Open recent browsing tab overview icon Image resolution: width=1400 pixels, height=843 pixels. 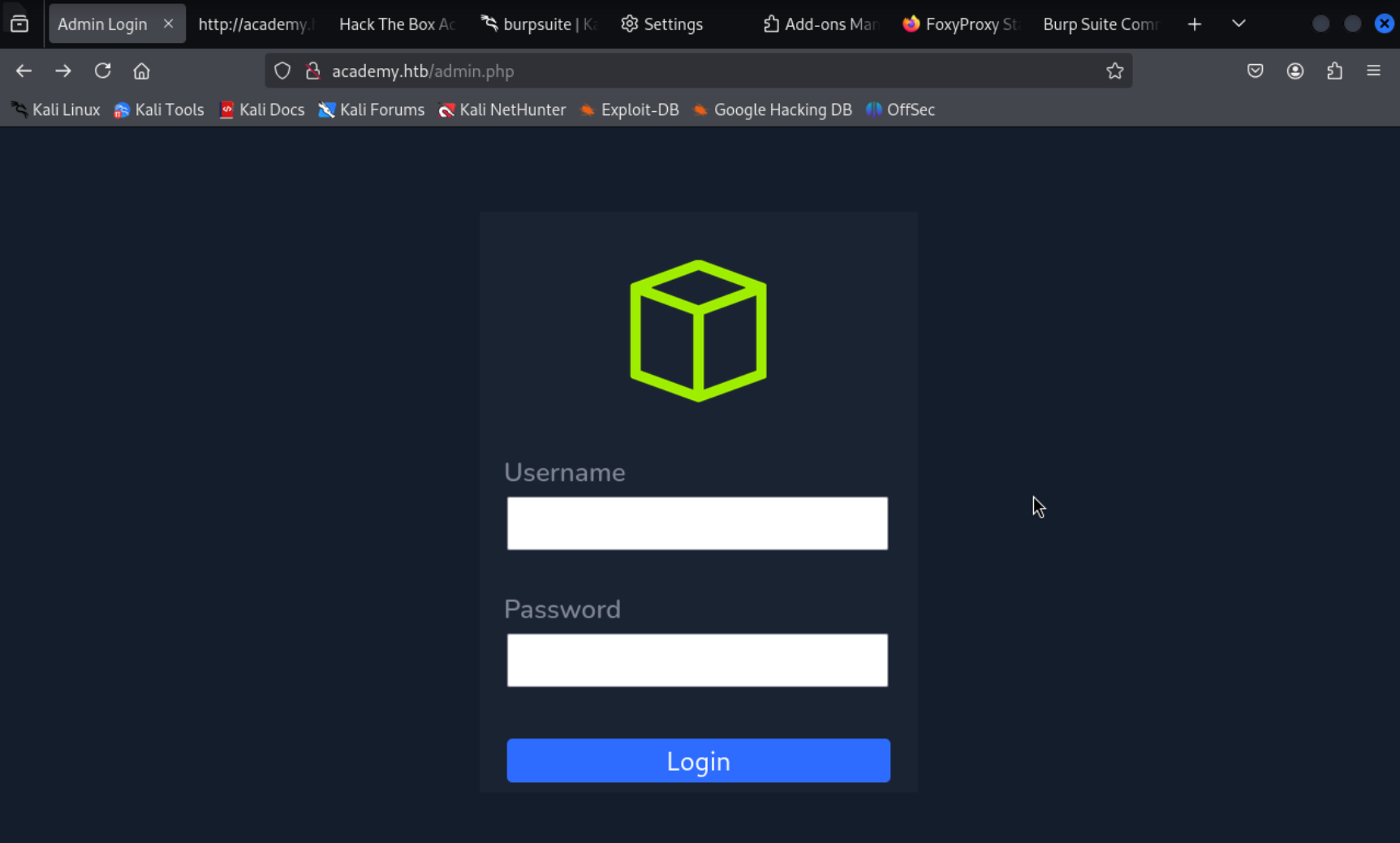click(x=19, y=24)
